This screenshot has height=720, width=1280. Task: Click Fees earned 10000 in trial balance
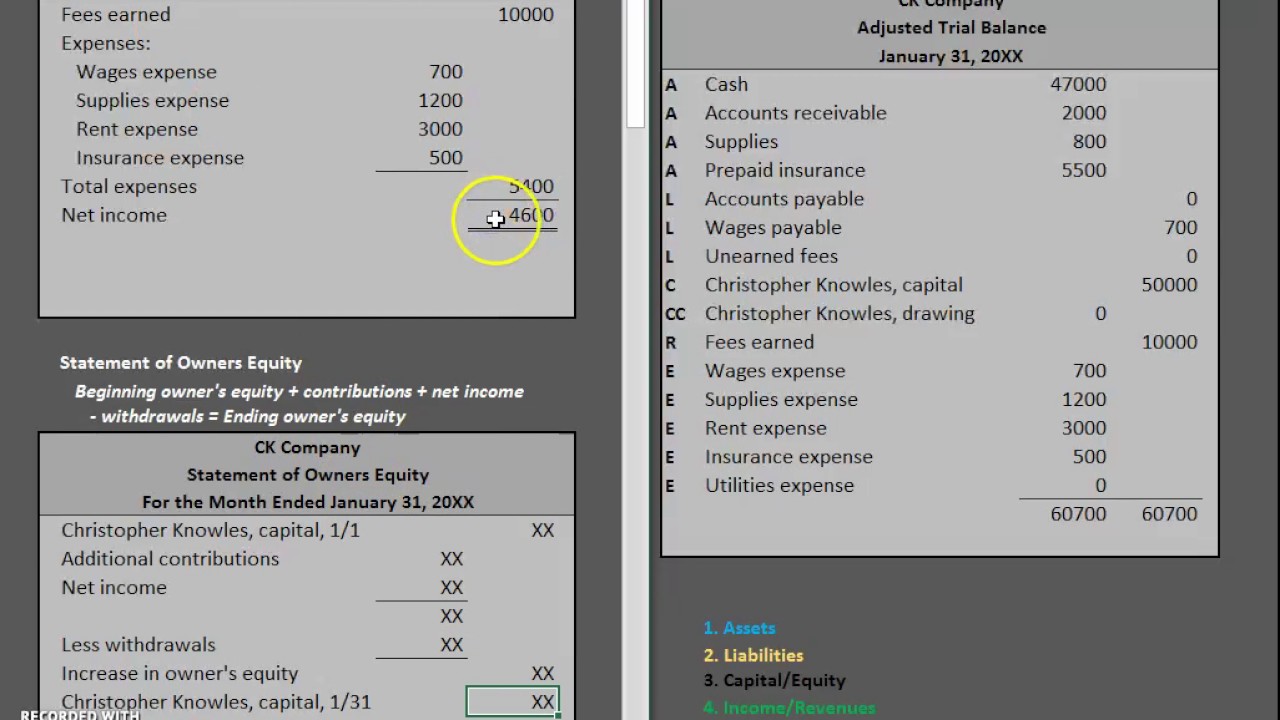[x=1169, y=342]
